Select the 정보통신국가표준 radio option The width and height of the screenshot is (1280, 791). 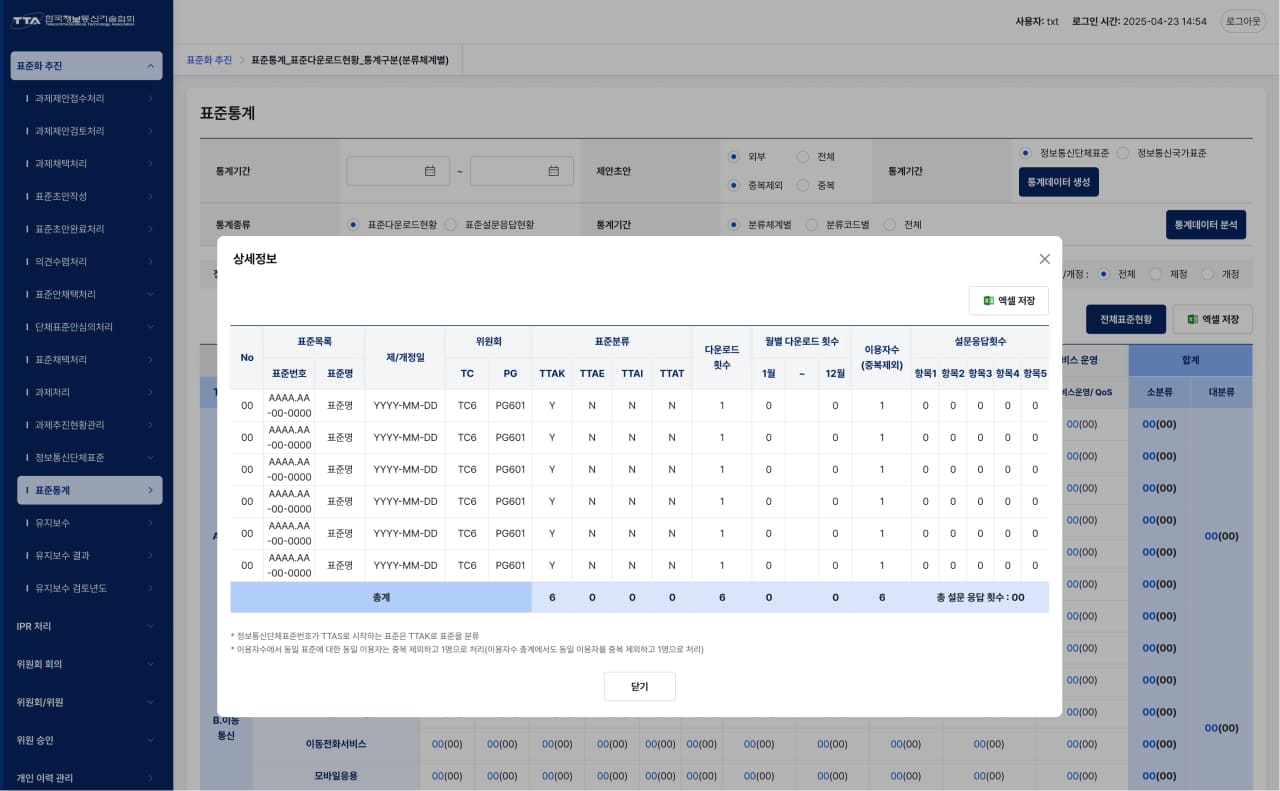[1123, 153]
